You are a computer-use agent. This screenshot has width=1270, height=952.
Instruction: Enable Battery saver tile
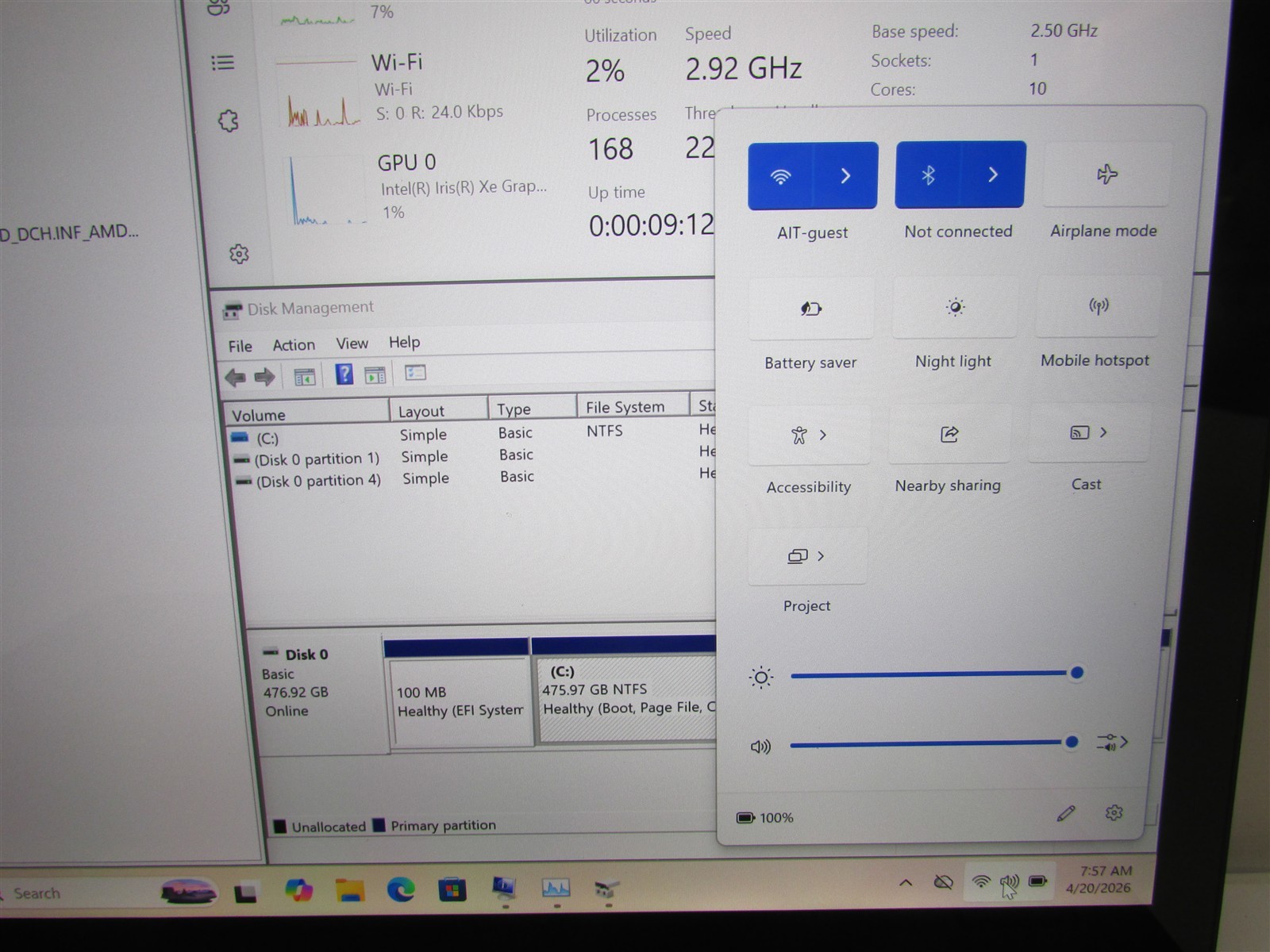(x=810, y=309)
